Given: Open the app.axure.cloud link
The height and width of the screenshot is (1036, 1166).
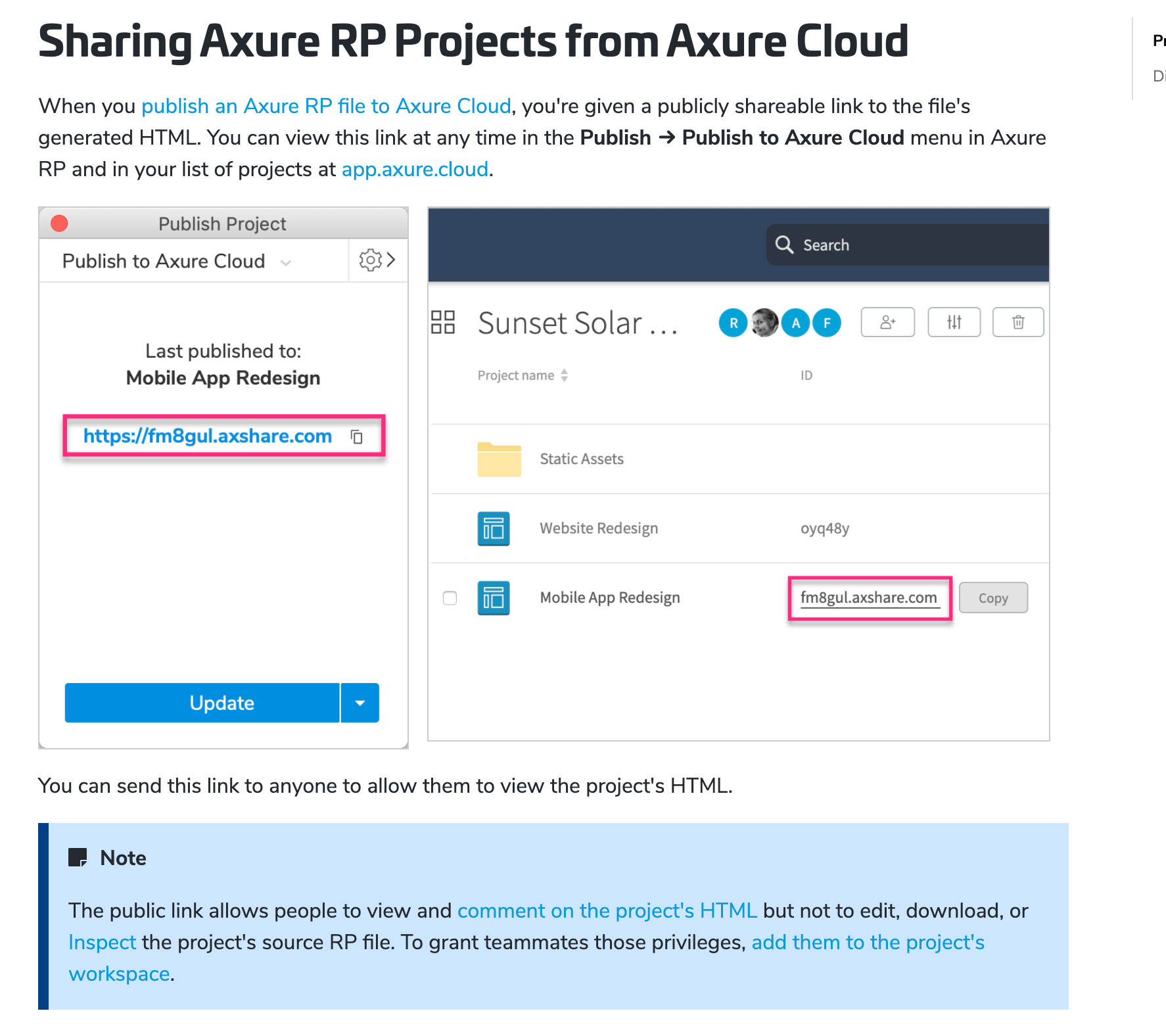Looking at the screenshot, I should (414, 169).
